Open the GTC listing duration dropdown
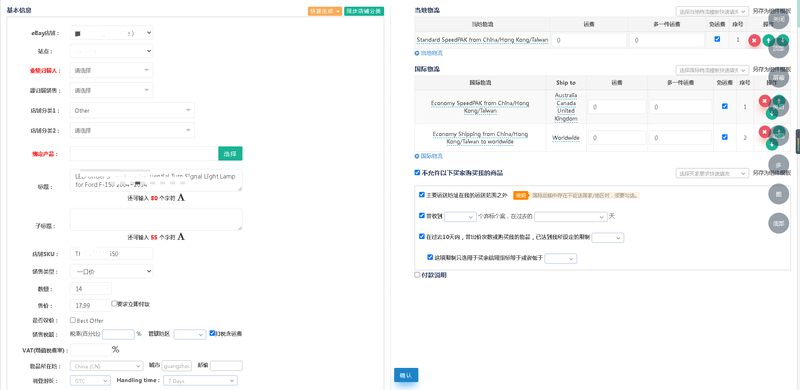 click(90, 381)
